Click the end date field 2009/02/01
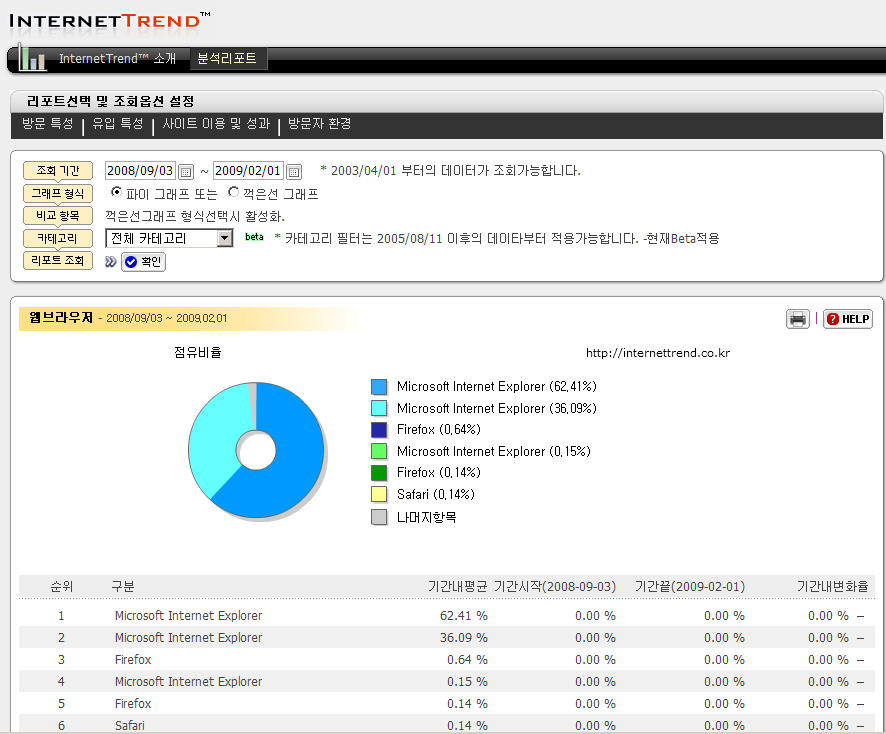886x734 pixels. (248, 171)
